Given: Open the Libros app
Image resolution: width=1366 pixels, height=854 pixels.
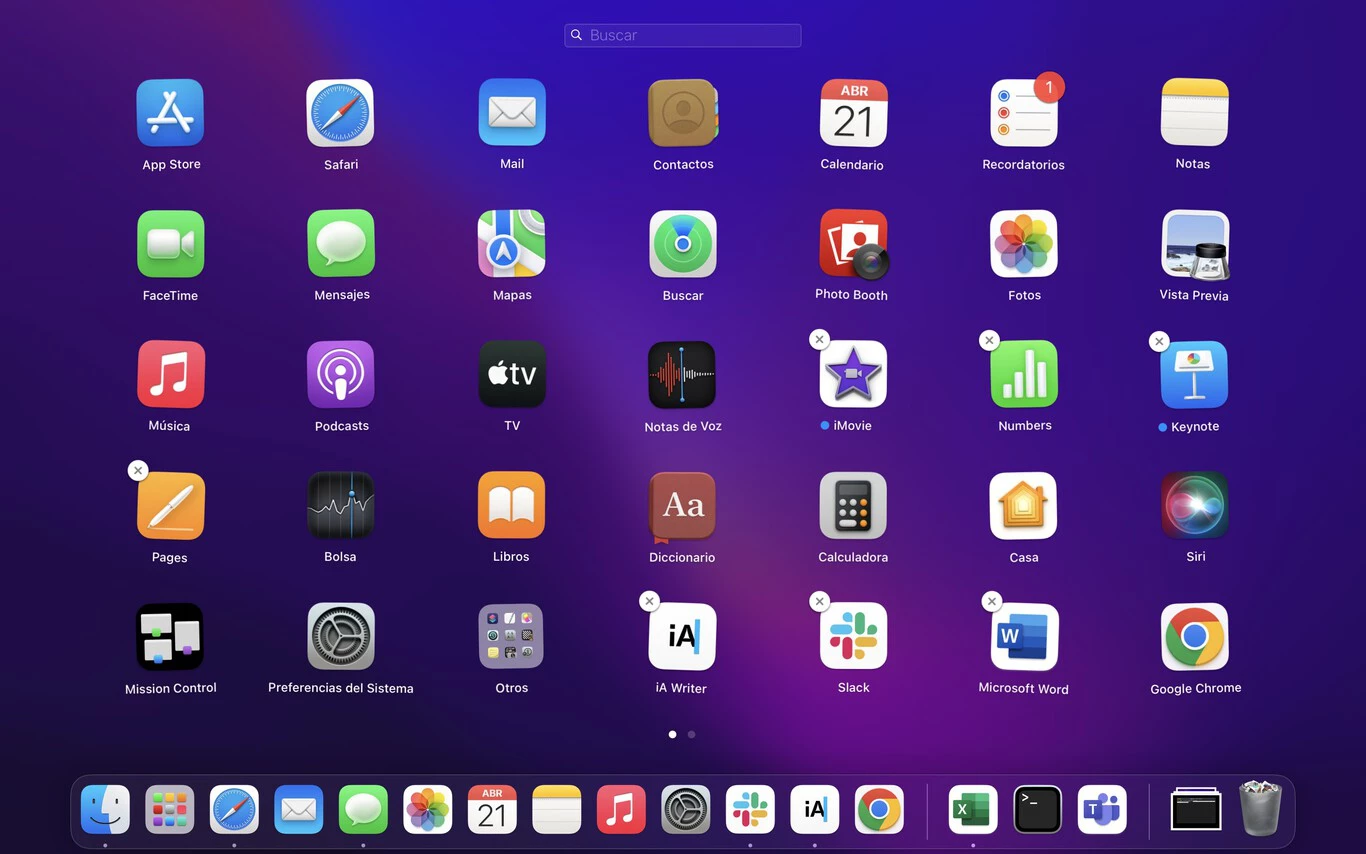Looking at the screenshot, I should (511, 505).
